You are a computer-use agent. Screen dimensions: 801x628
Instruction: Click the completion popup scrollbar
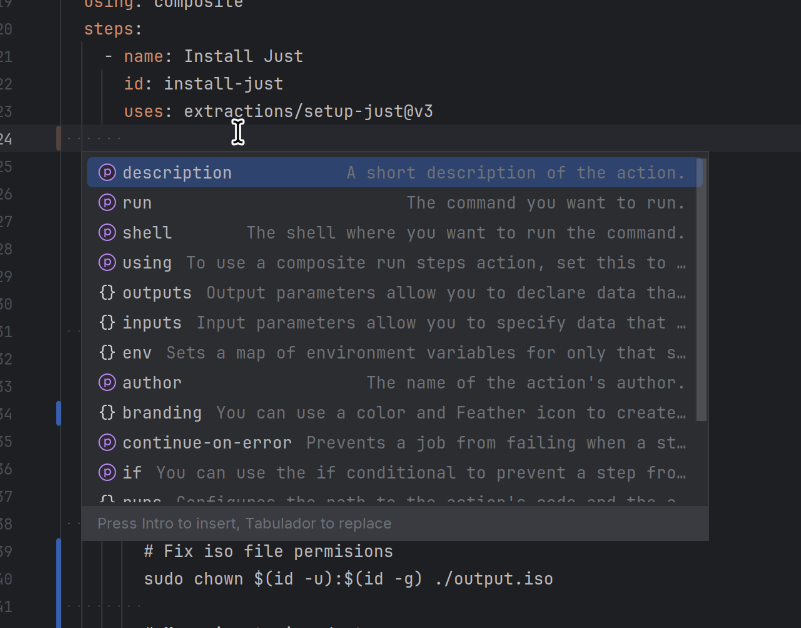[x=701, y=290]
